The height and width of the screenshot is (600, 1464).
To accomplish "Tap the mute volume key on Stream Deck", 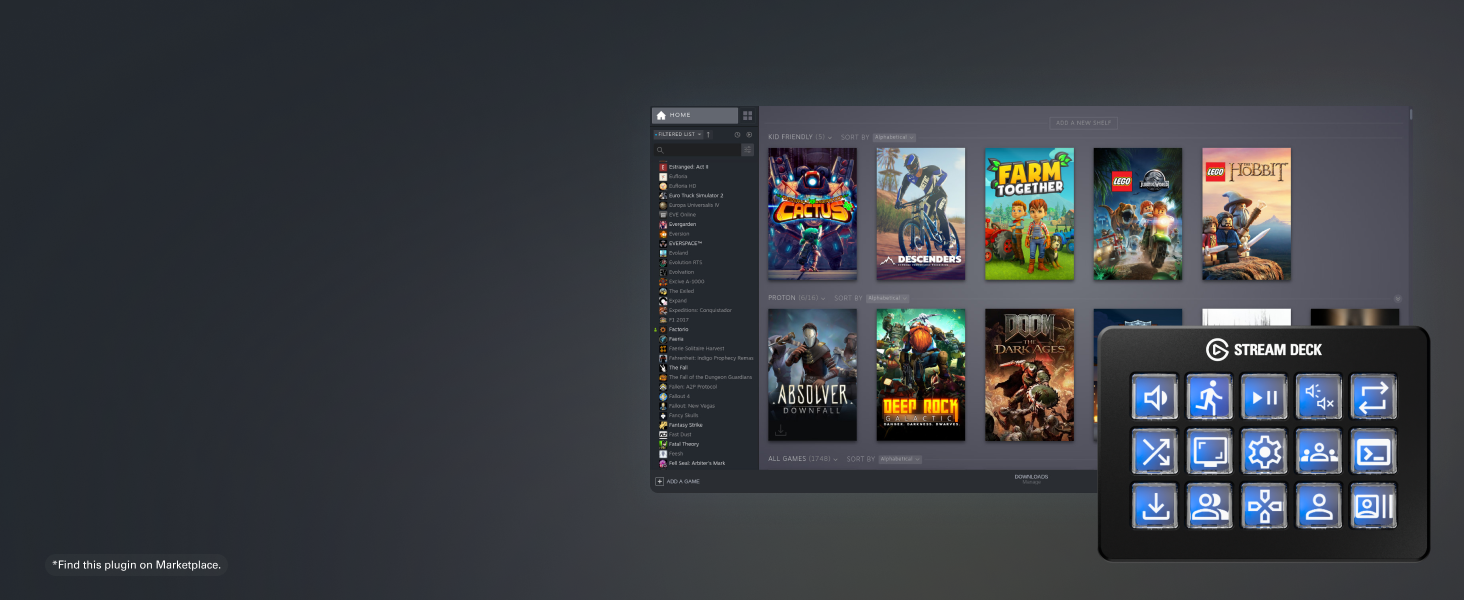I will 1319,397.
